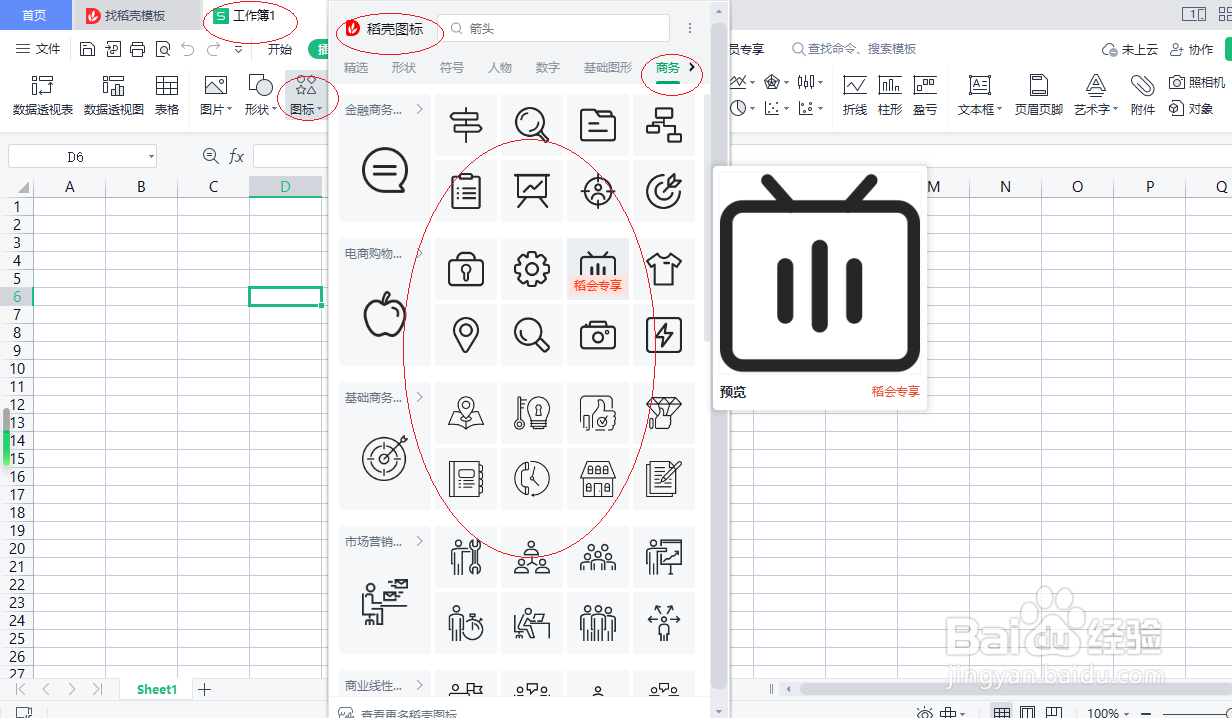The height and width of the screenshot is (718, 1232).
Task: Choose the gear settings icon in panel
Action: [532, 269]
